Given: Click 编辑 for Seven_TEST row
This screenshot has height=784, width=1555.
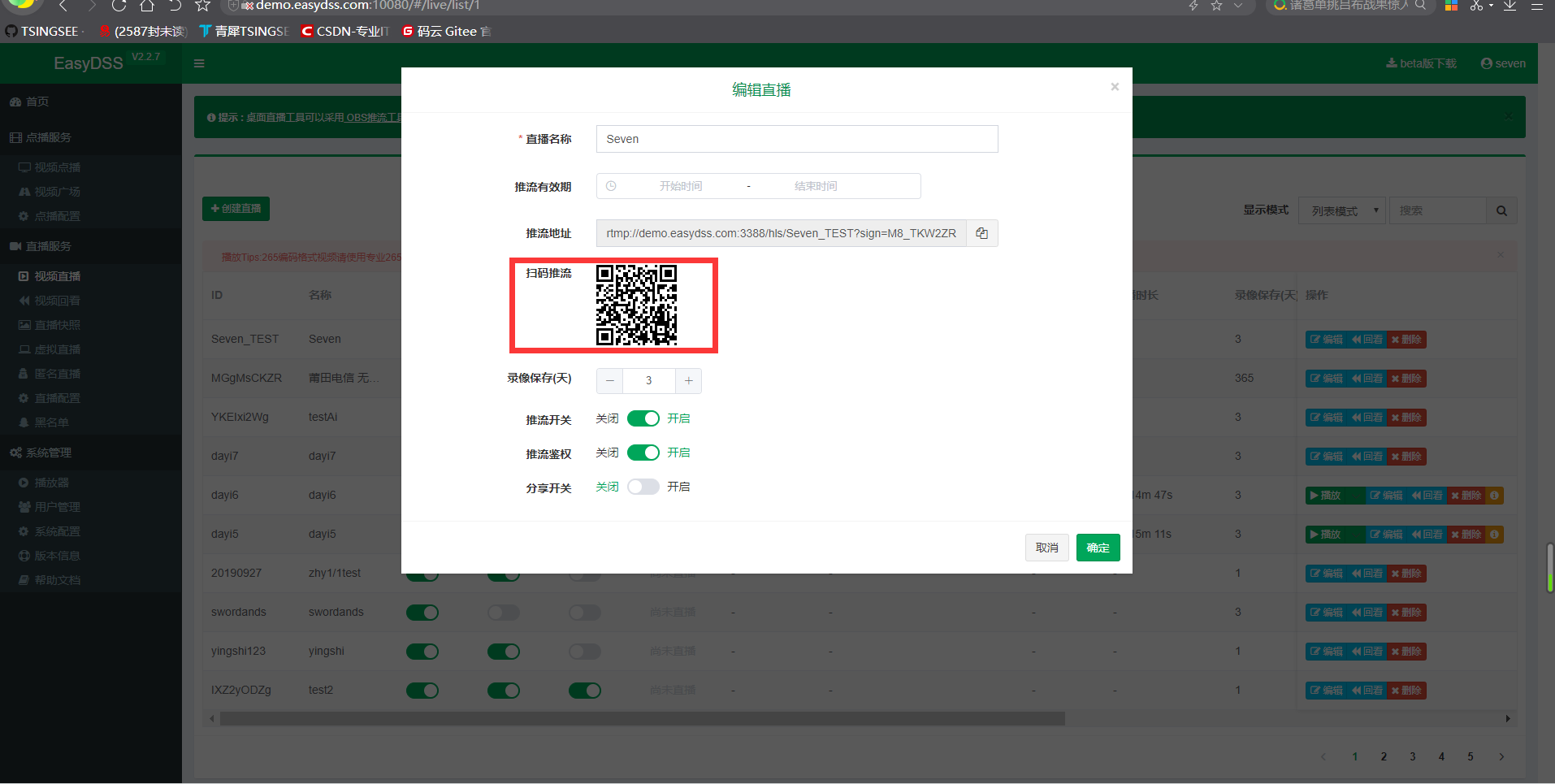Looking at the screenshot, I should pyautogui.click(x=1326, y=340).
